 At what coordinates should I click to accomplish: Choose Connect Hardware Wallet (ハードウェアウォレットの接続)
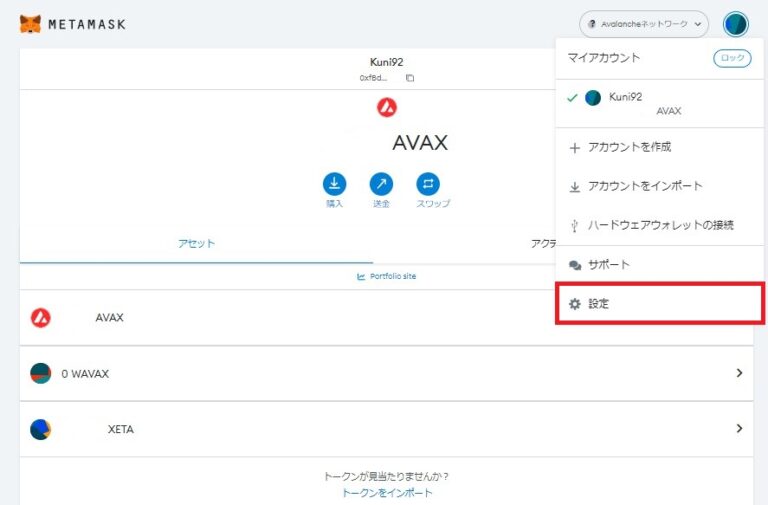coord(660,225)
